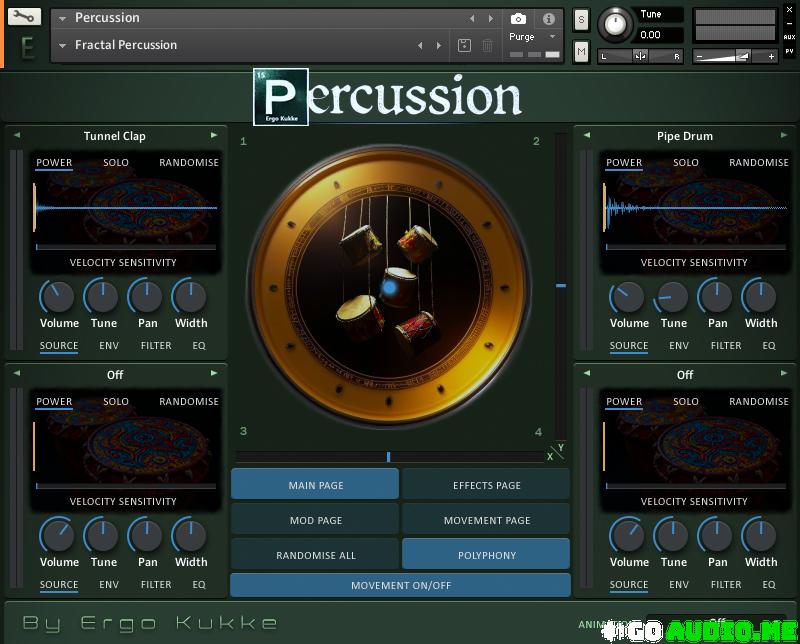
Task: Toggle the Mute (M) button in header
Action: coord(581,49)
